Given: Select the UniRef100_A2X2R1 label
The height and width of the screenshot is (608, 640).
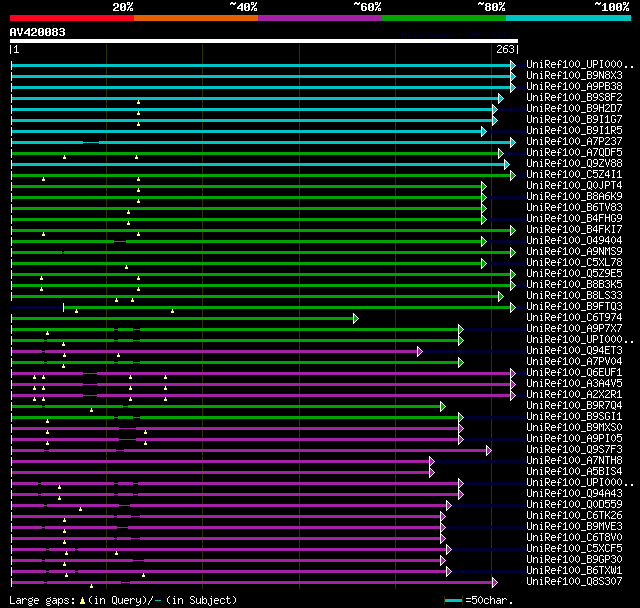Looking at the screenshot, I should tap(574, 395).
